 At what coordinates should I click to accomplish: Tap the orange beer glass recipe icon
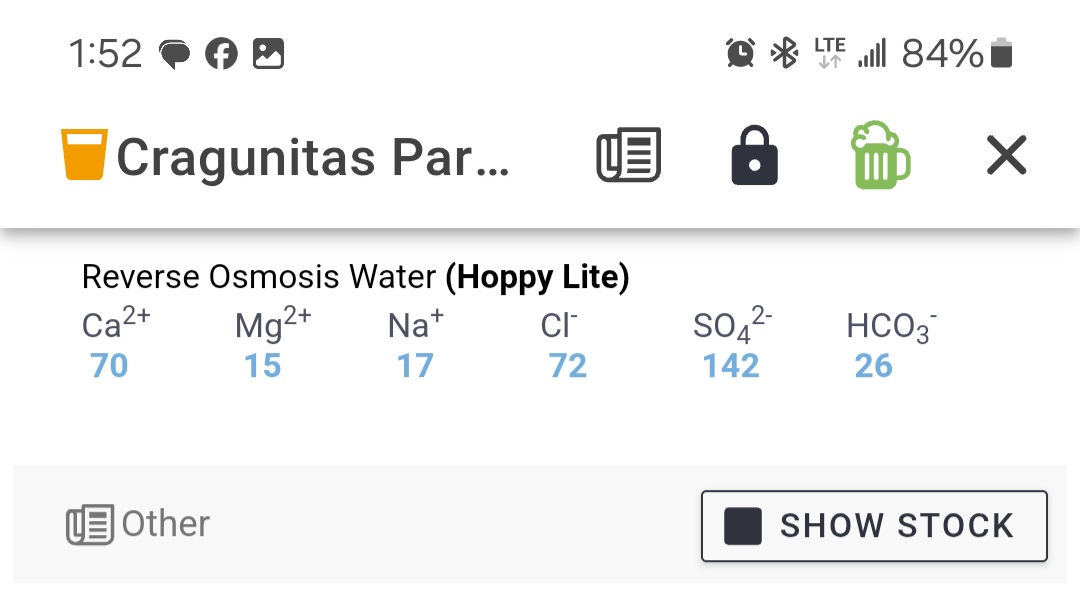(x=84, y=154)
